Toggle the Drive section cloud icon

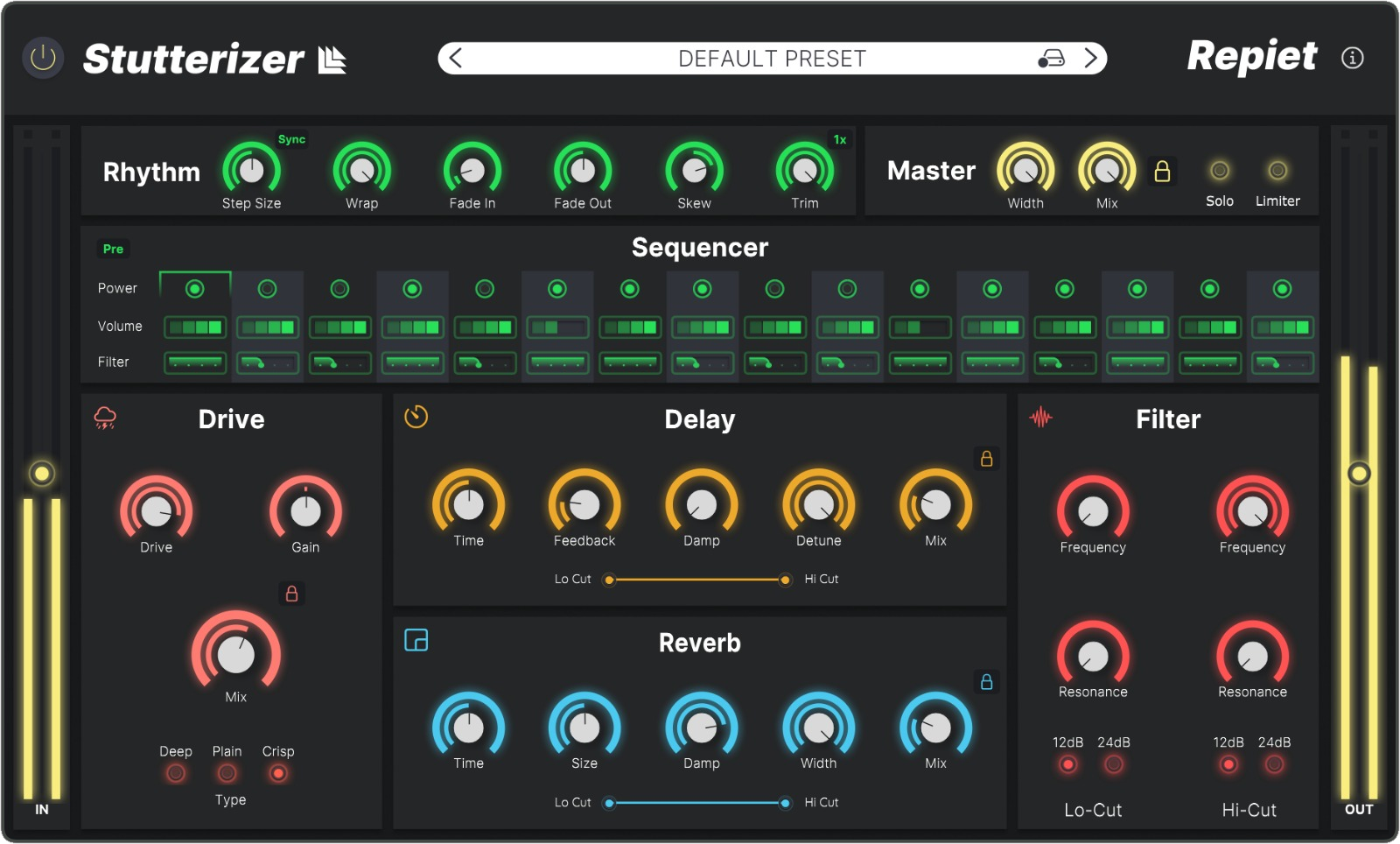[x=105, y=418]
